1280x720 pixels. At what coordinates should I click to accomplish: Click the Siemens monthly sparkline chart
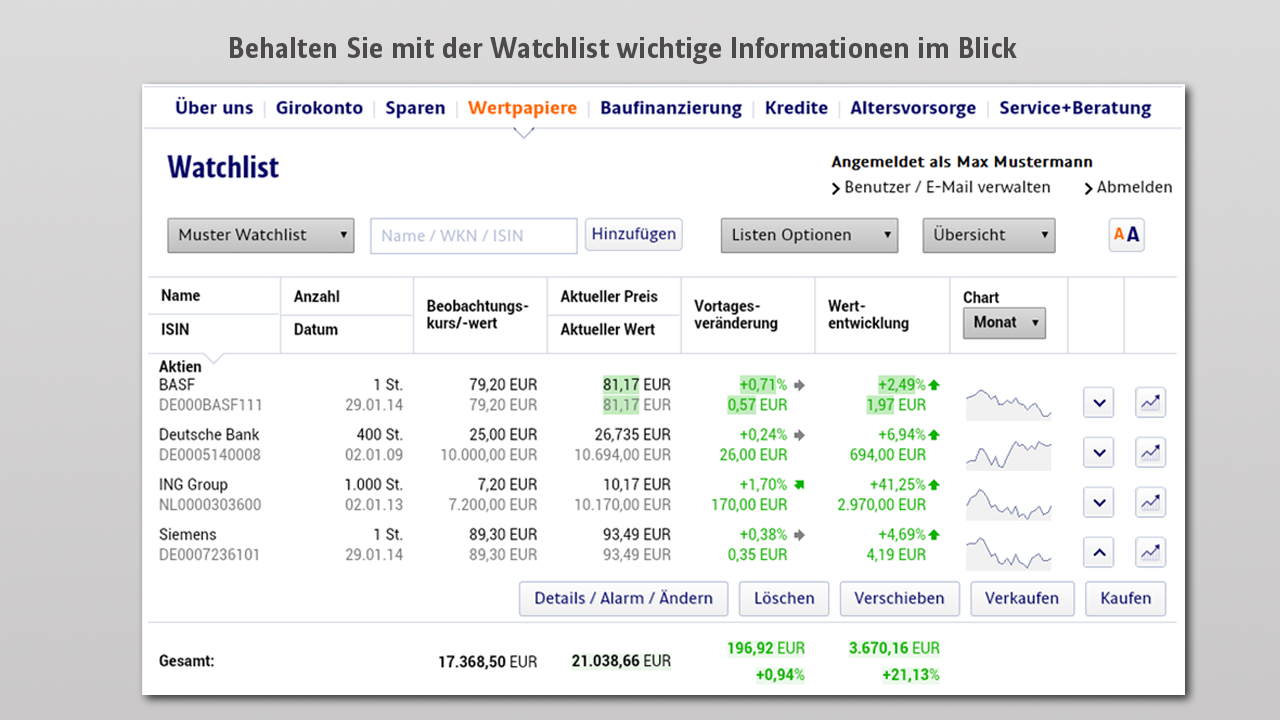pos(1008,552)
